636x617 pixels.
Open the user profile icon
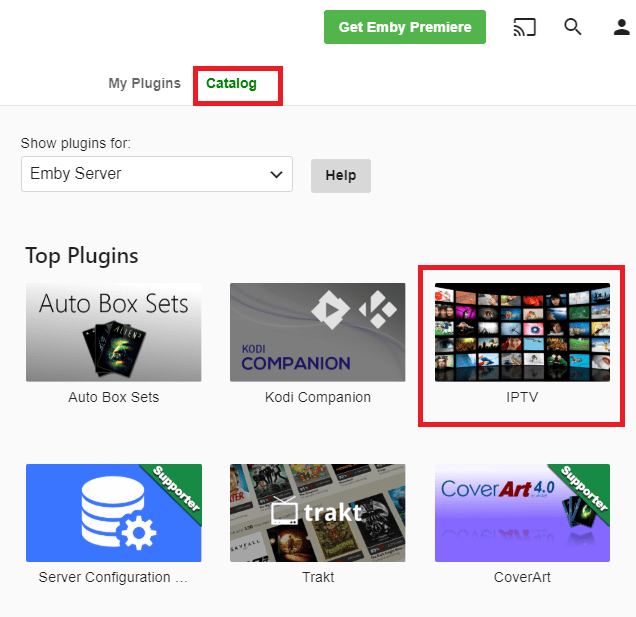(621, 27)
